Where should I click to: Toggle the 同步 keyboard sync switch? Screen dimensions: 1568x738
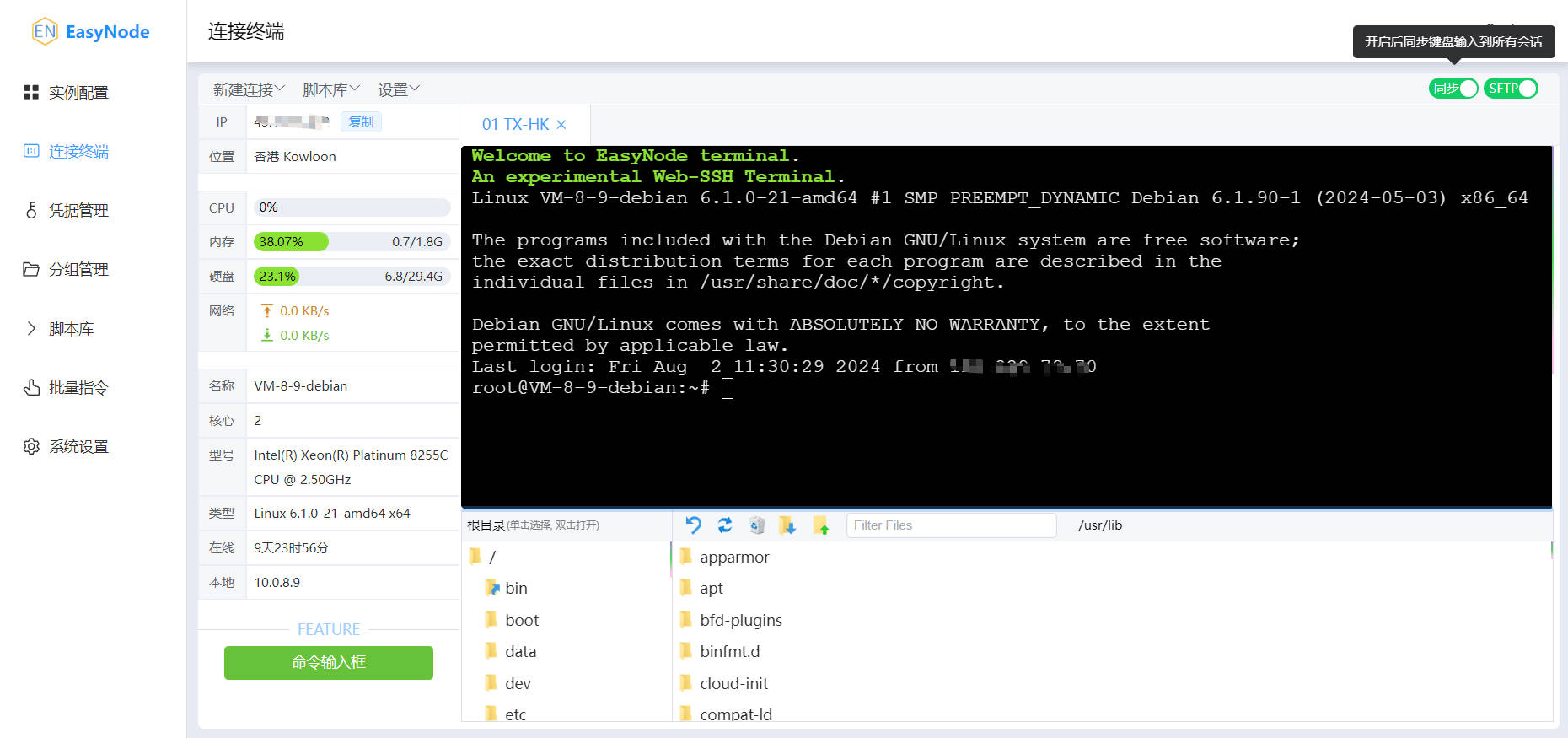[x=1453, y=89]
